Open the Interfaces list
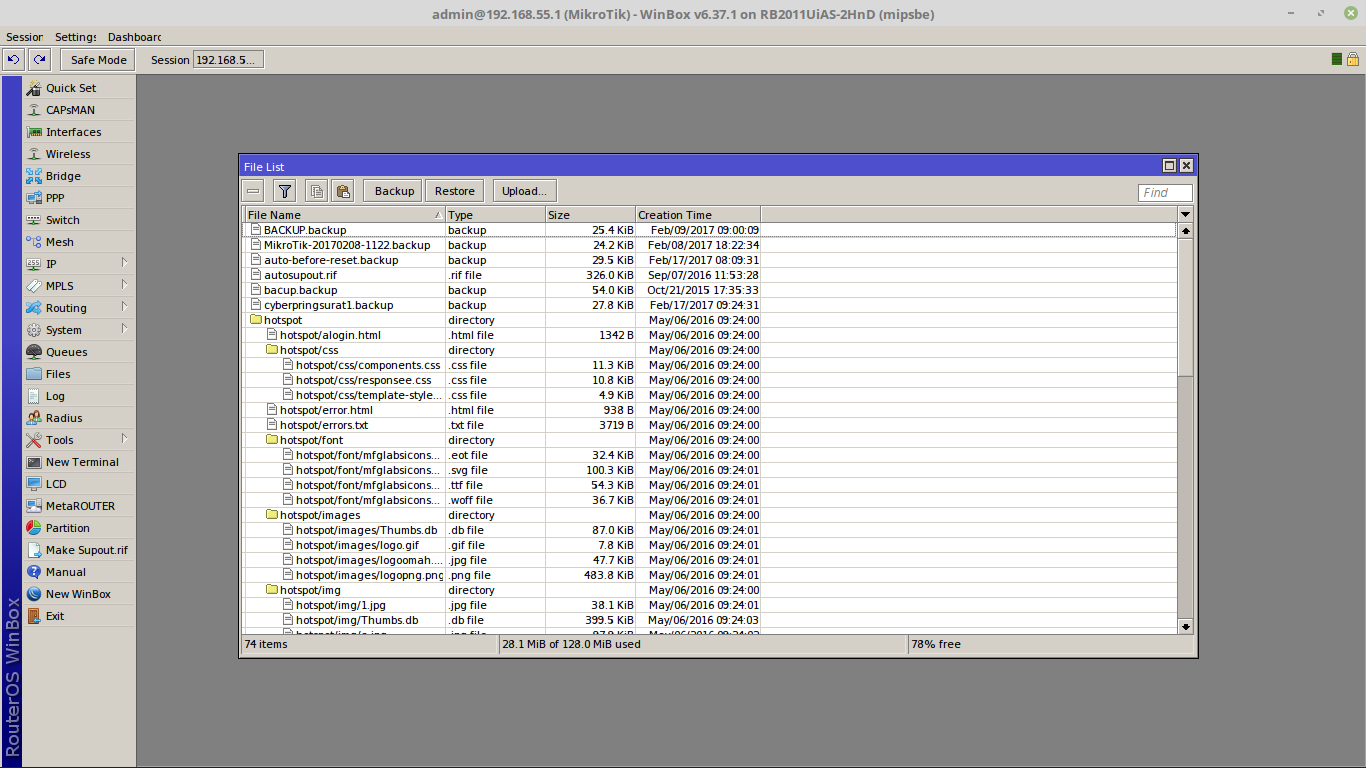Screen dimensions: 1366x768 coord(79,132)
